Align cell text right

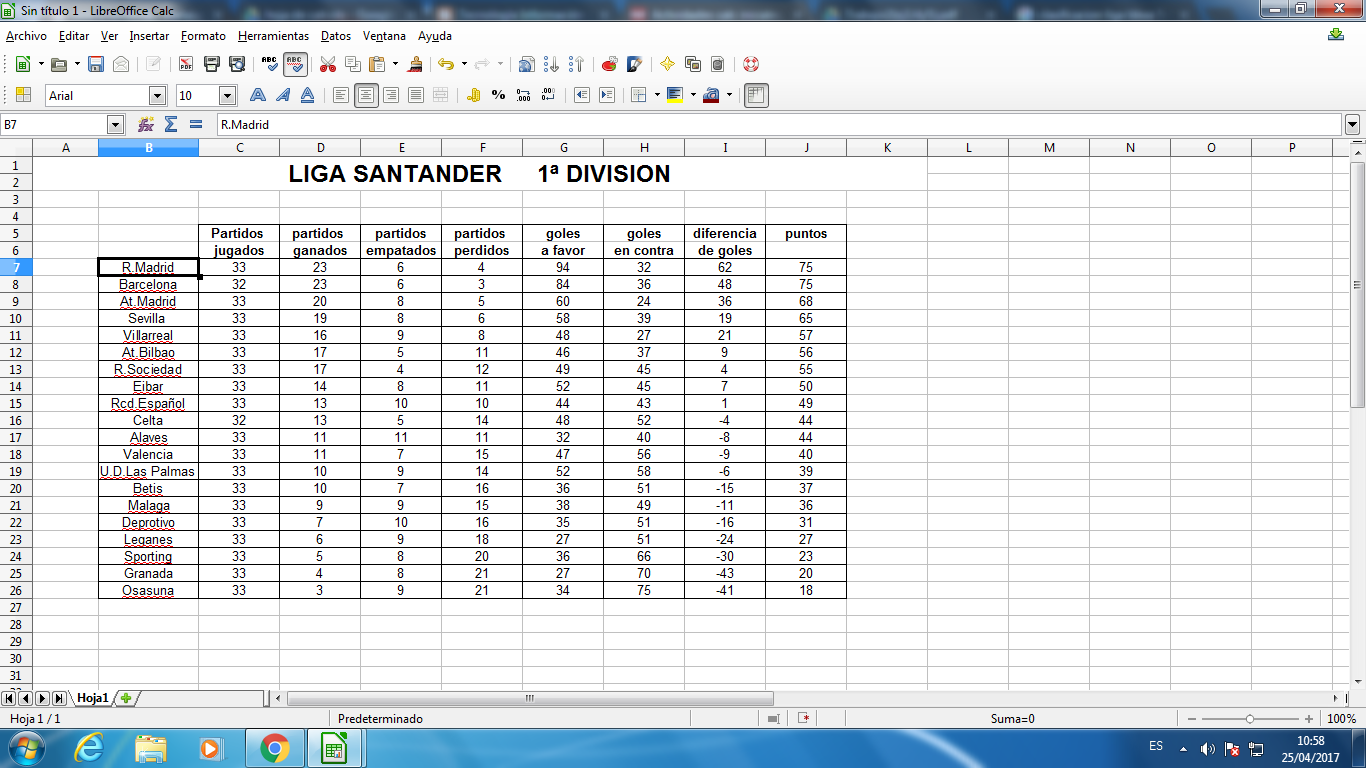click(x=391, y=95)
